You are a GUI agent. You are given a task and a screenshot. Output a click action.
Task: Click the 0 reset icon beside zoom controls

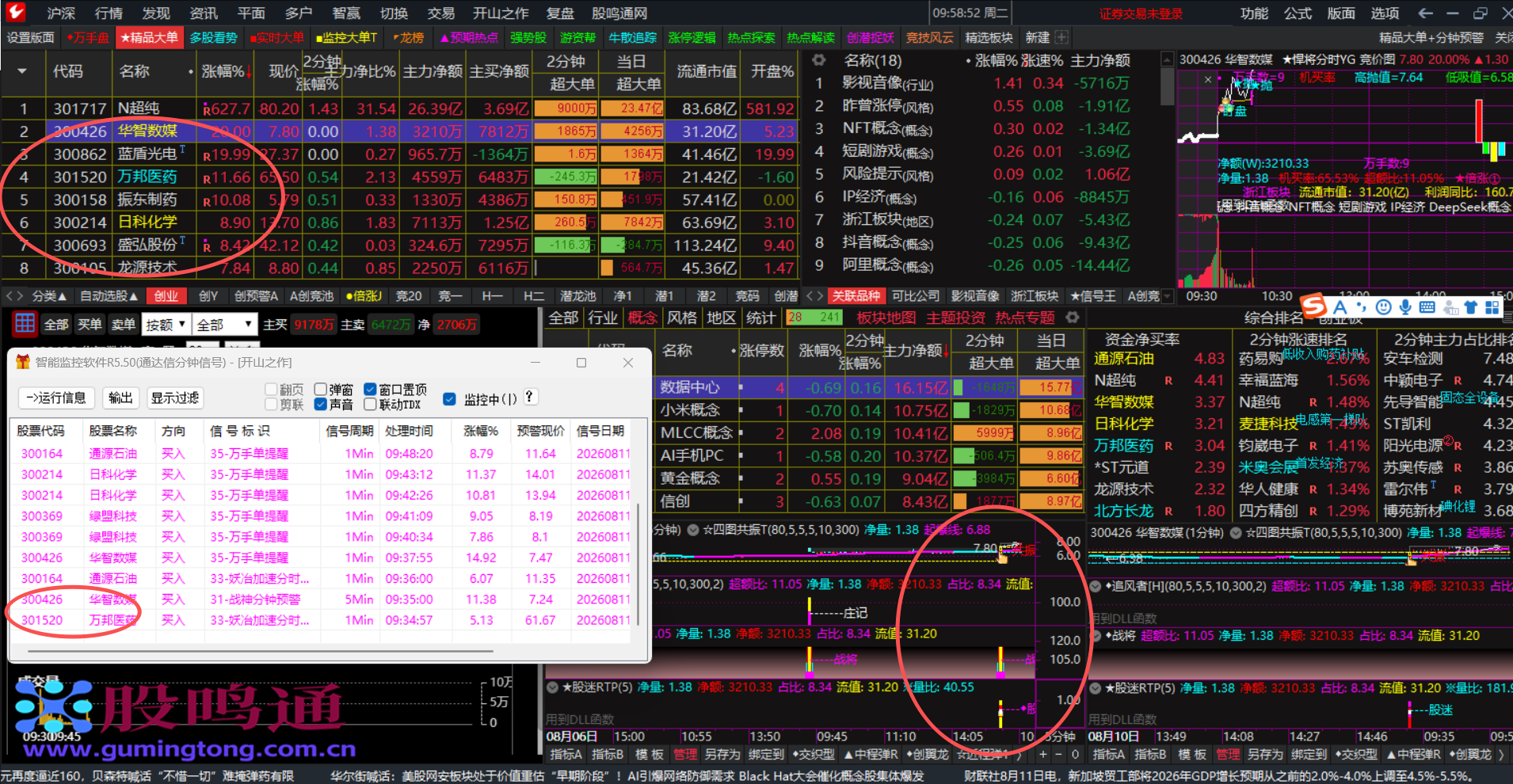coord(1075,755)
